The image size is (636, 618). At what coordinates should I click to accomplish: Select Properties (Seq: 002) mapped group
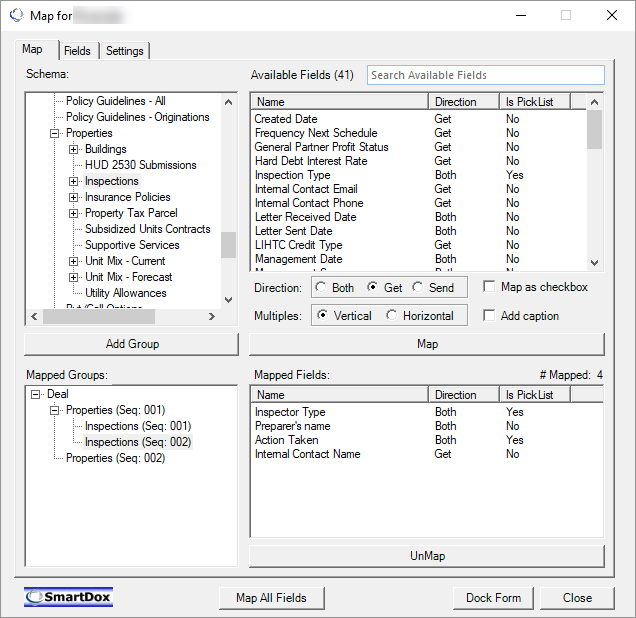tap(116, 458)
